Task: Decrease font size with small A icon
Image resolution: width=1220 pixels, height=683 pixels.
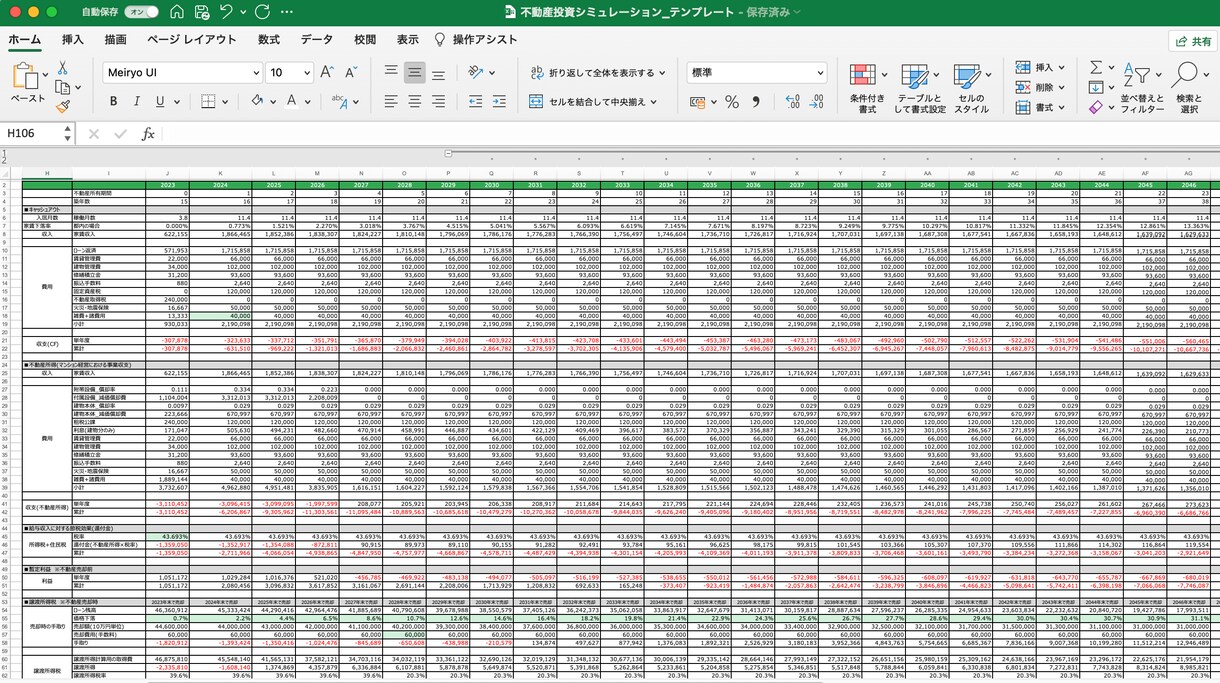Action: 351,72
